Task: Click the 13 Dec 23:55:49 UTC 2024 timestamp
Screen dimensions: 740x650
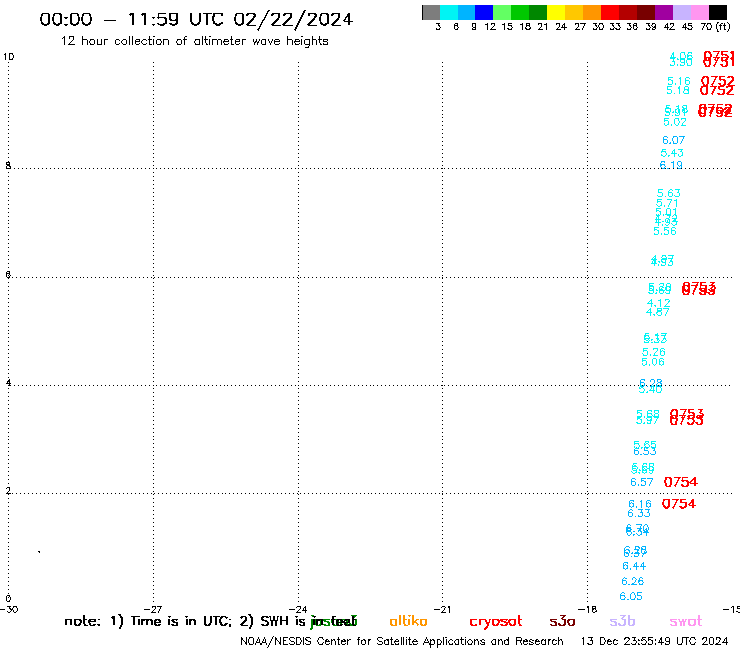Action: click(x=655, y=641)
